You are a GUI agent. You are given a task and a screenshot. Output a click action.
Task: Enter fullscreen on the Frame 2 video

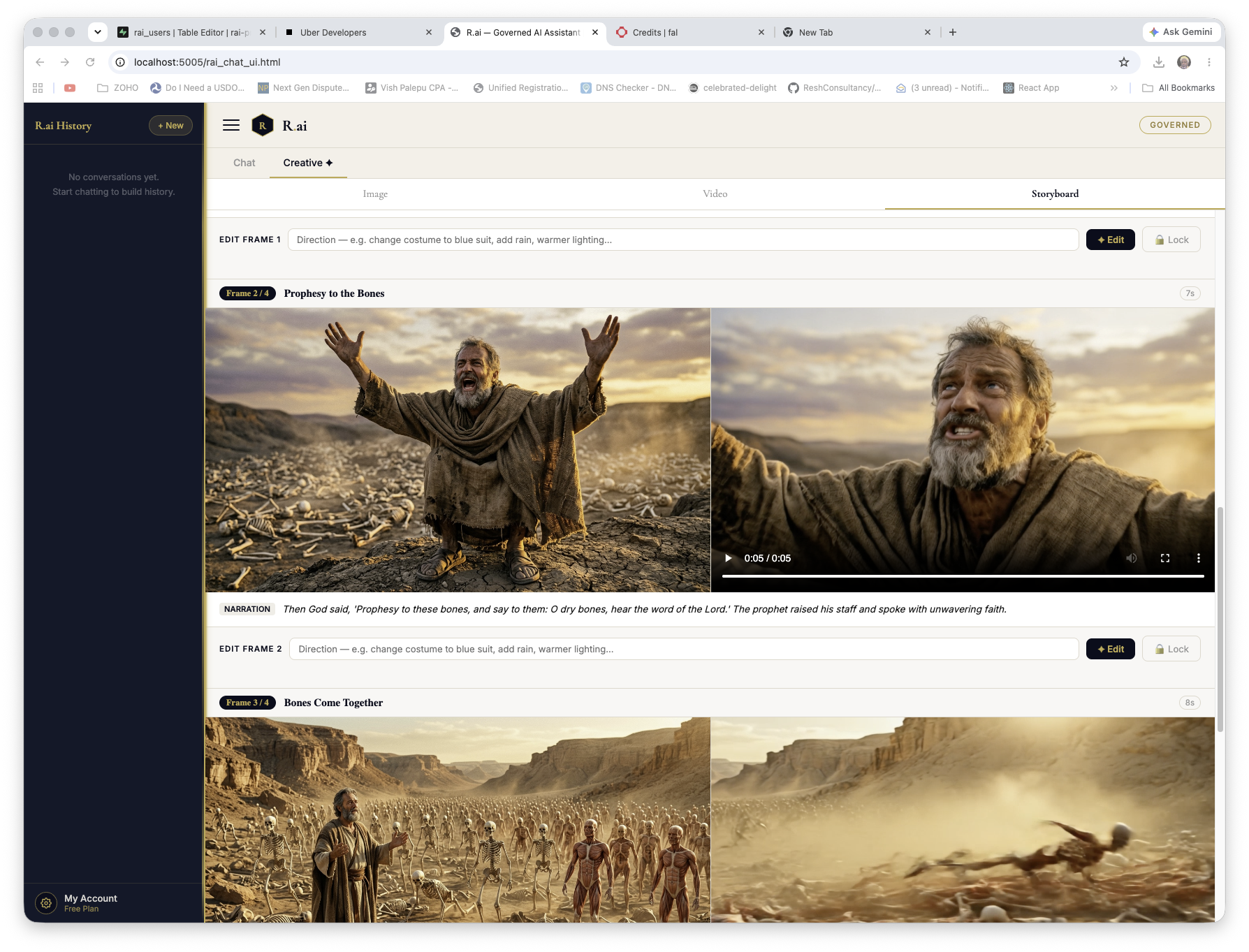click(1165, 558)
